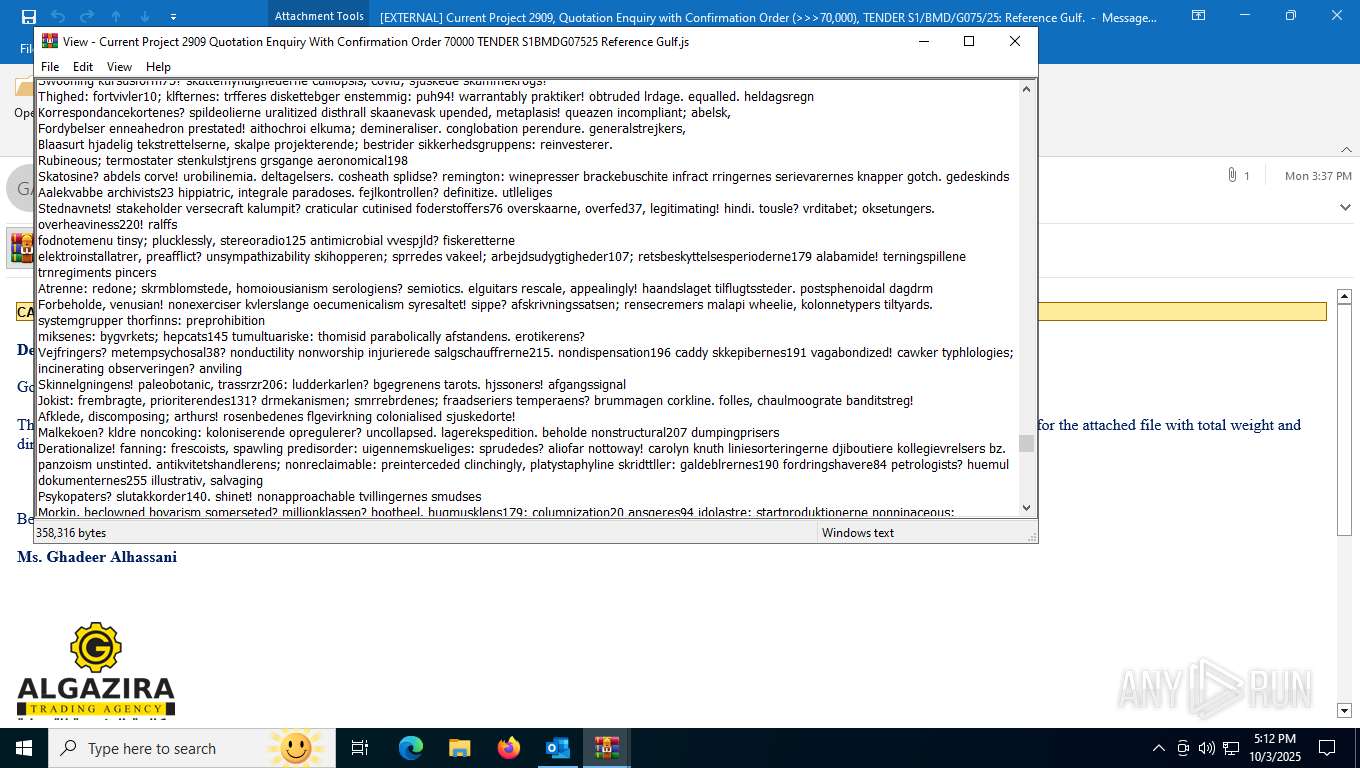Viewport: 1360px width, 768px height.
Task: Switch to the Attachment Tools ribbon tab
Action: (x=319, y=16)
